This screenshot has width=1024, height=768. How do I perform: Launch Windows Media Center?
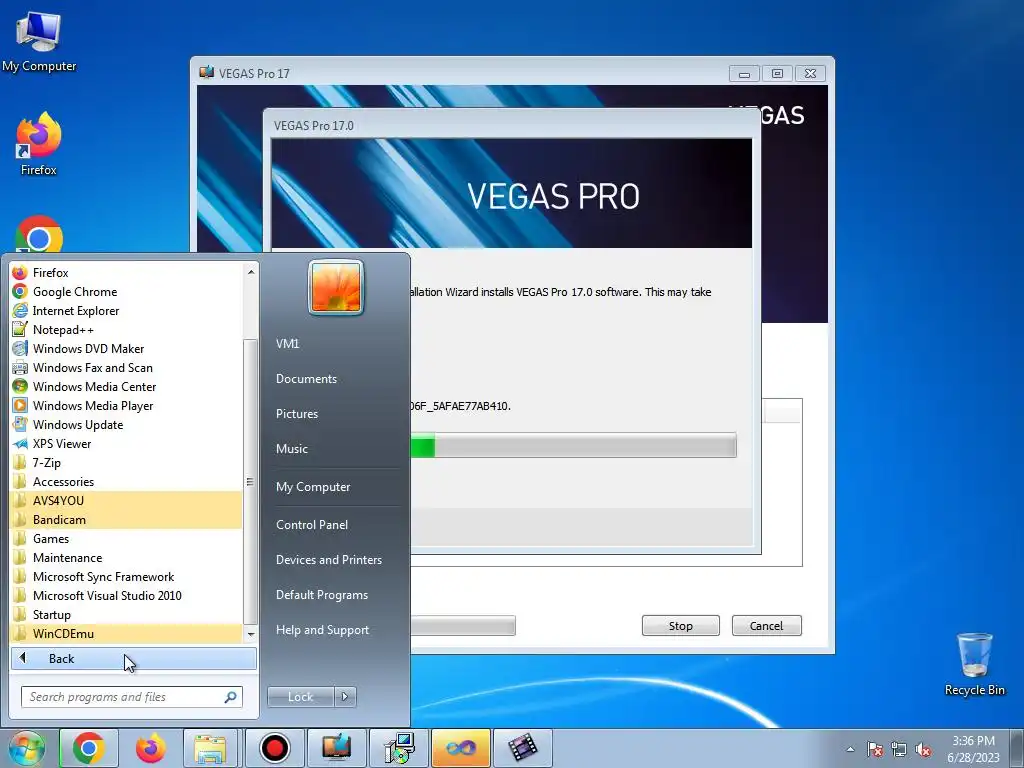pyautogui.click(x=126, y=386)
